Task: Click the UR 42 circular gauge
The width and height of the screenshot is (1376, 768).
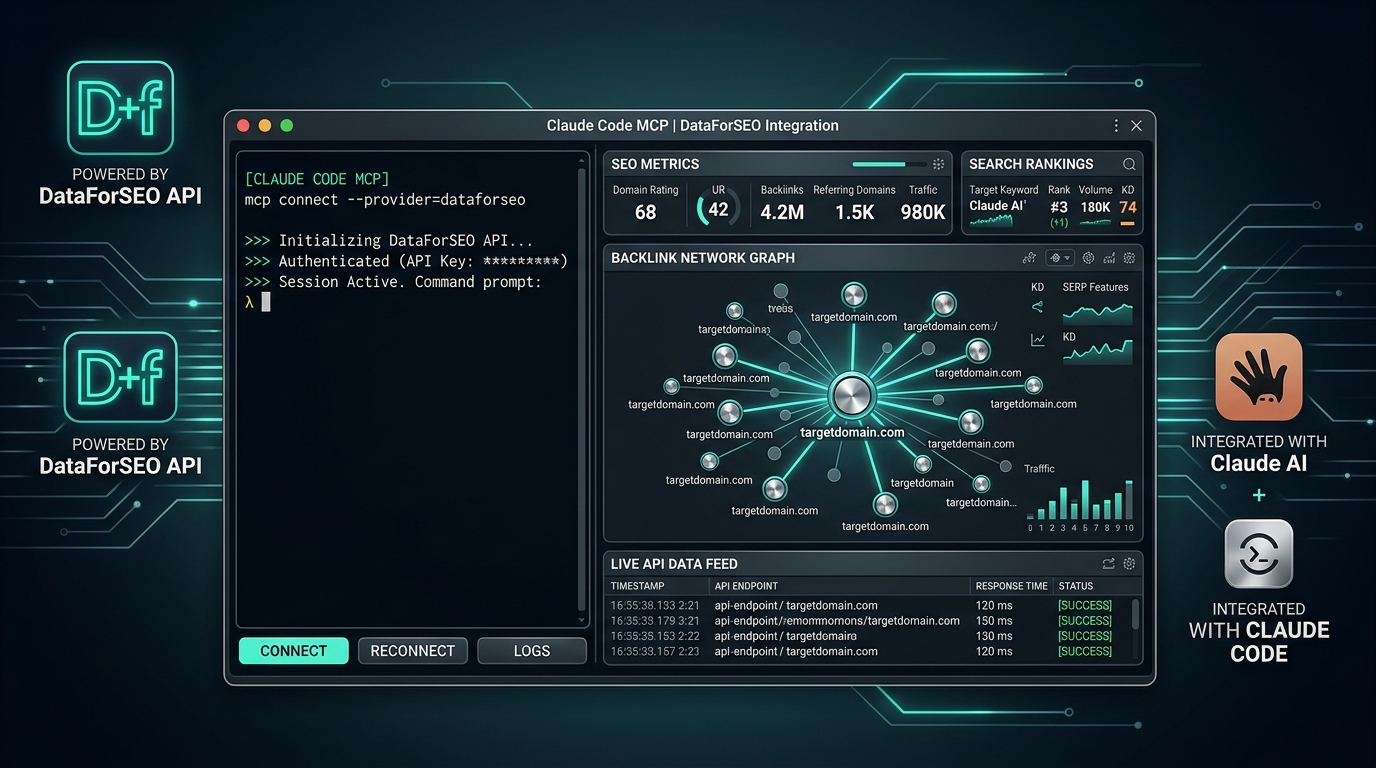Action: (x=718, y=207)
